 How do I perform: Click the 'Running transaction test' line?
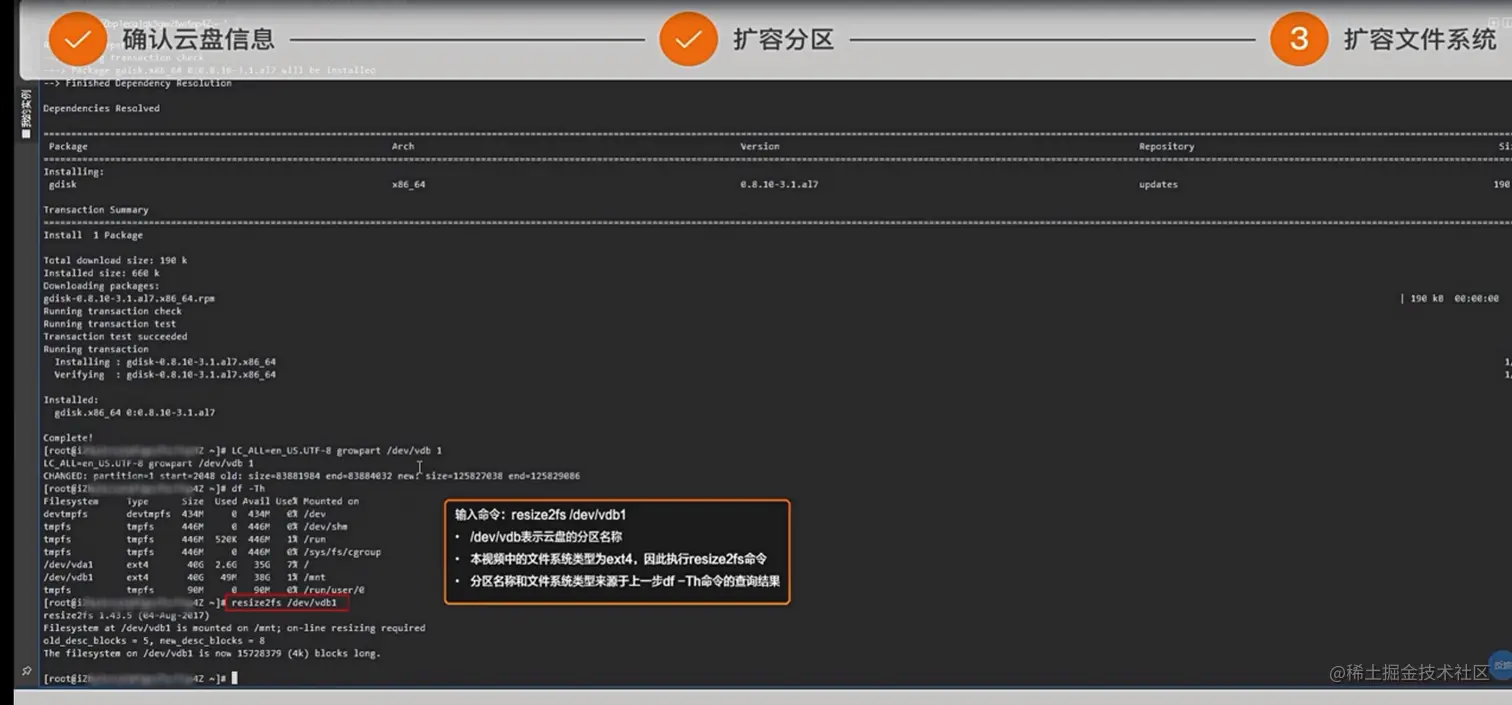coord(110,324)
